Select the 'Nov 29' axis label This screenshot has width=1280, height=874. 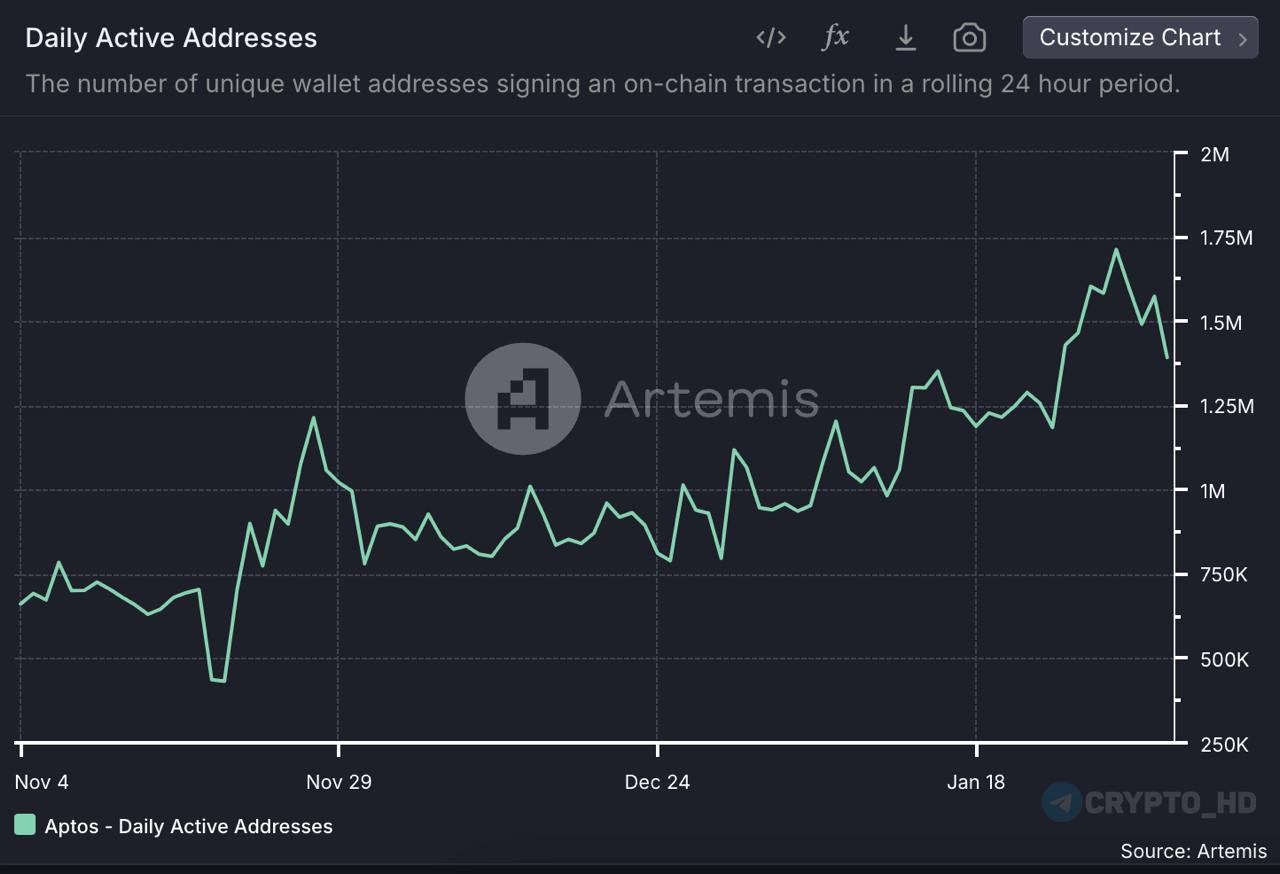click(339, 782)
